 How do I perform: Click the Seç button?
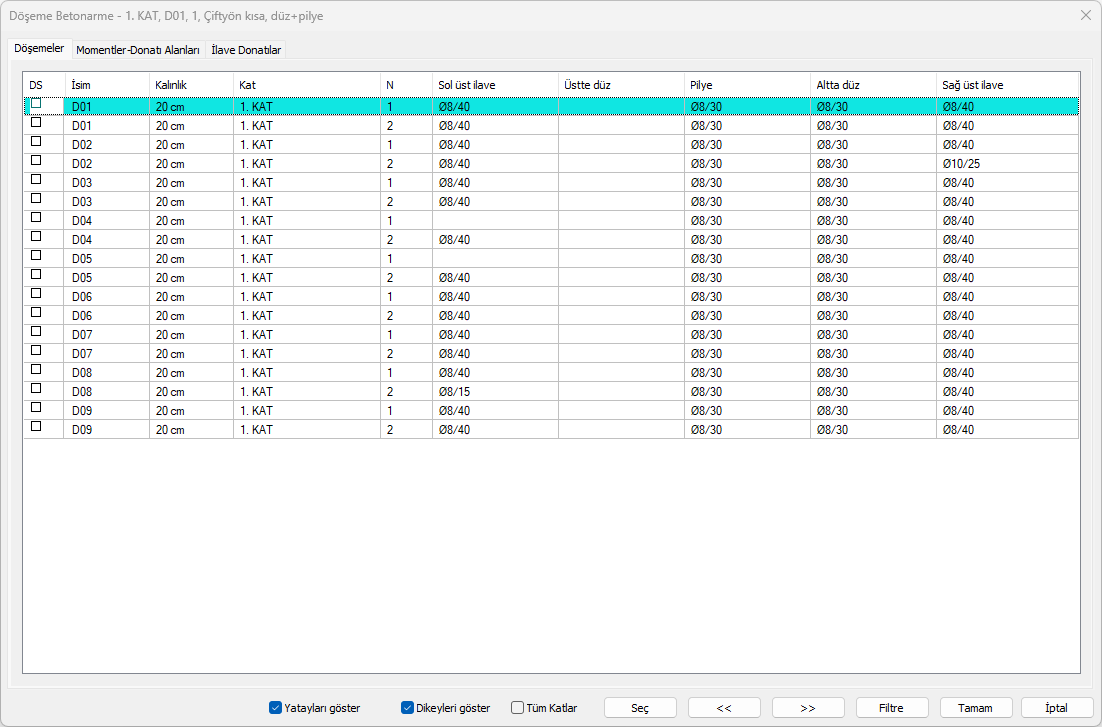click(x=640, y=708)
